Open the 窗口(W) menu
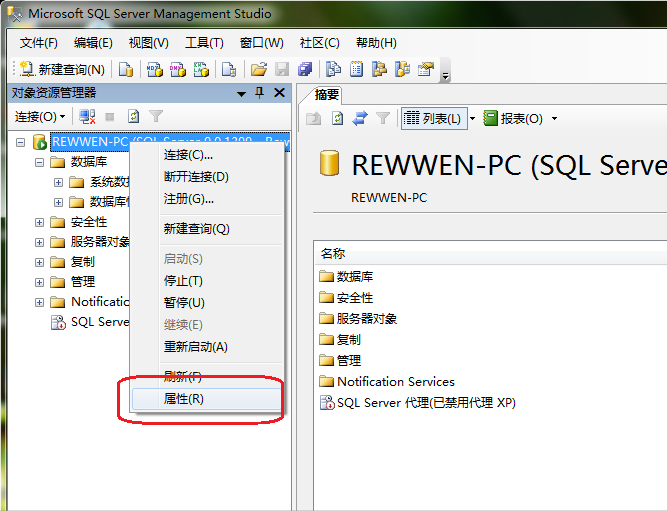667x511 pixels. [x=261, y=43]
